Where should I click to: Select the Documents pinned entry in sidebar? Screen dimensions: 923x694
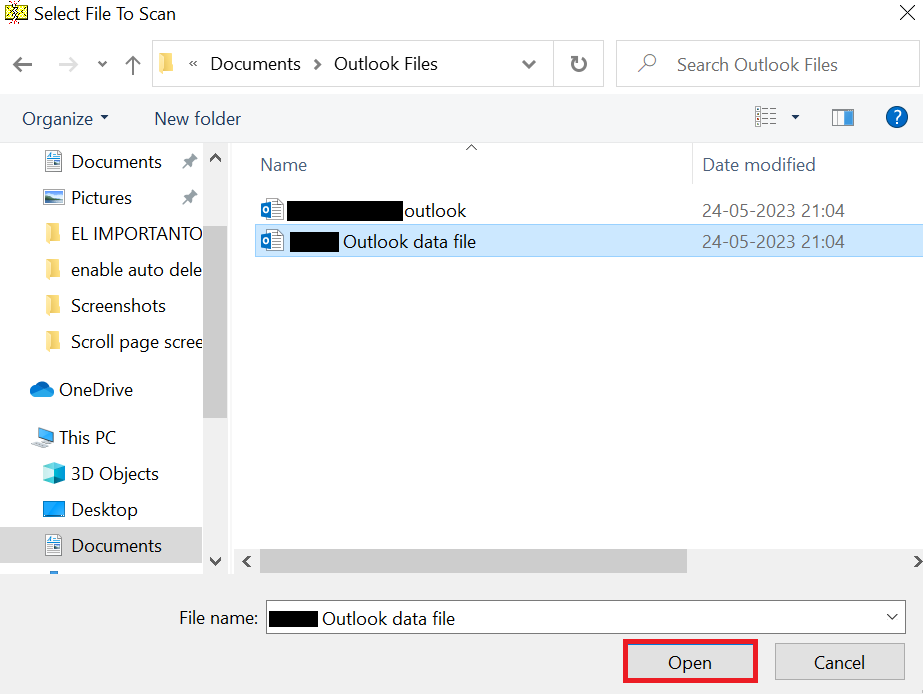(x=117, y=161)
